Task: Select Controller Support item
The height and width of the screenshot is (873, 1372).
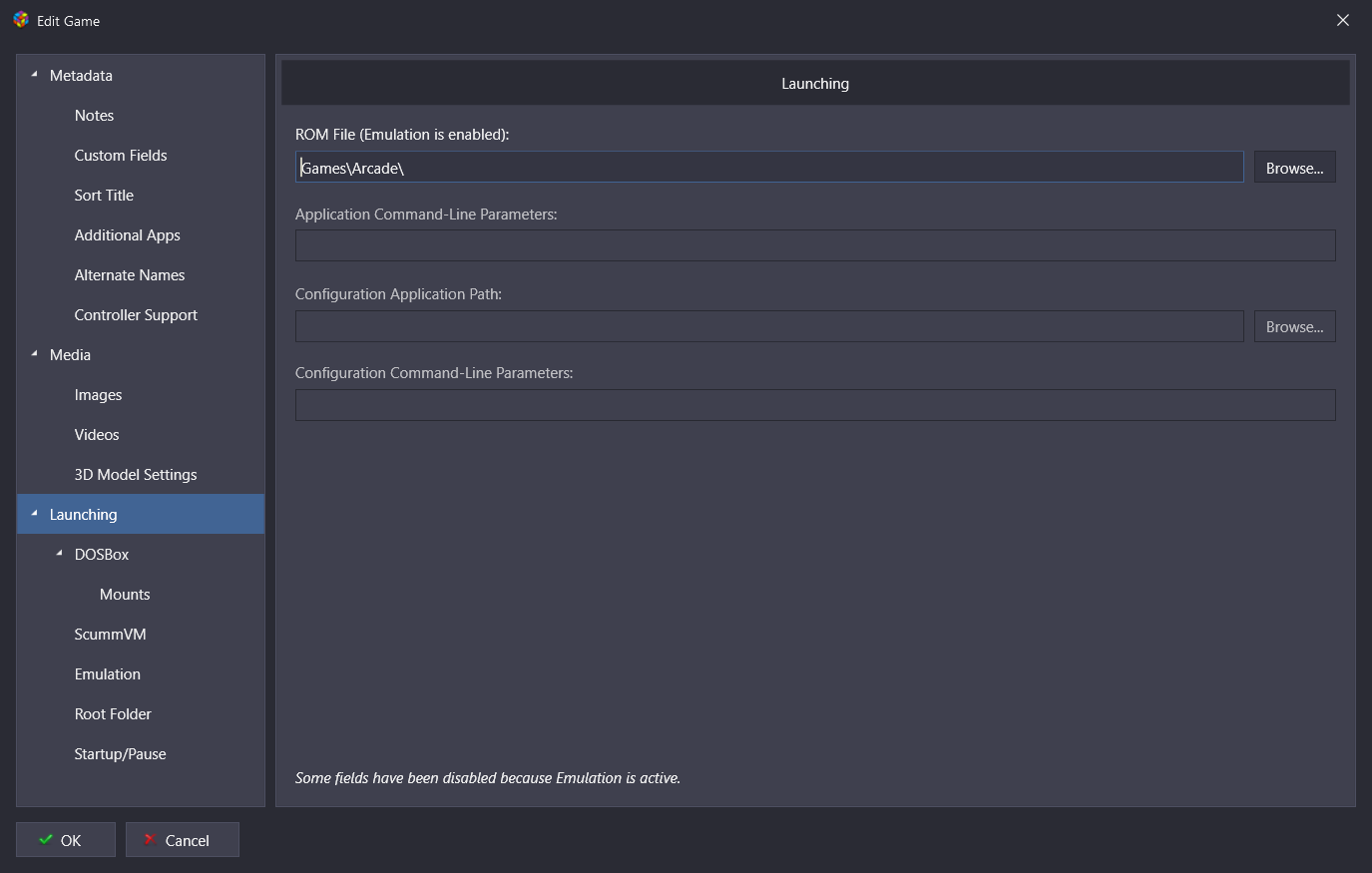Action: coord(136,315)
